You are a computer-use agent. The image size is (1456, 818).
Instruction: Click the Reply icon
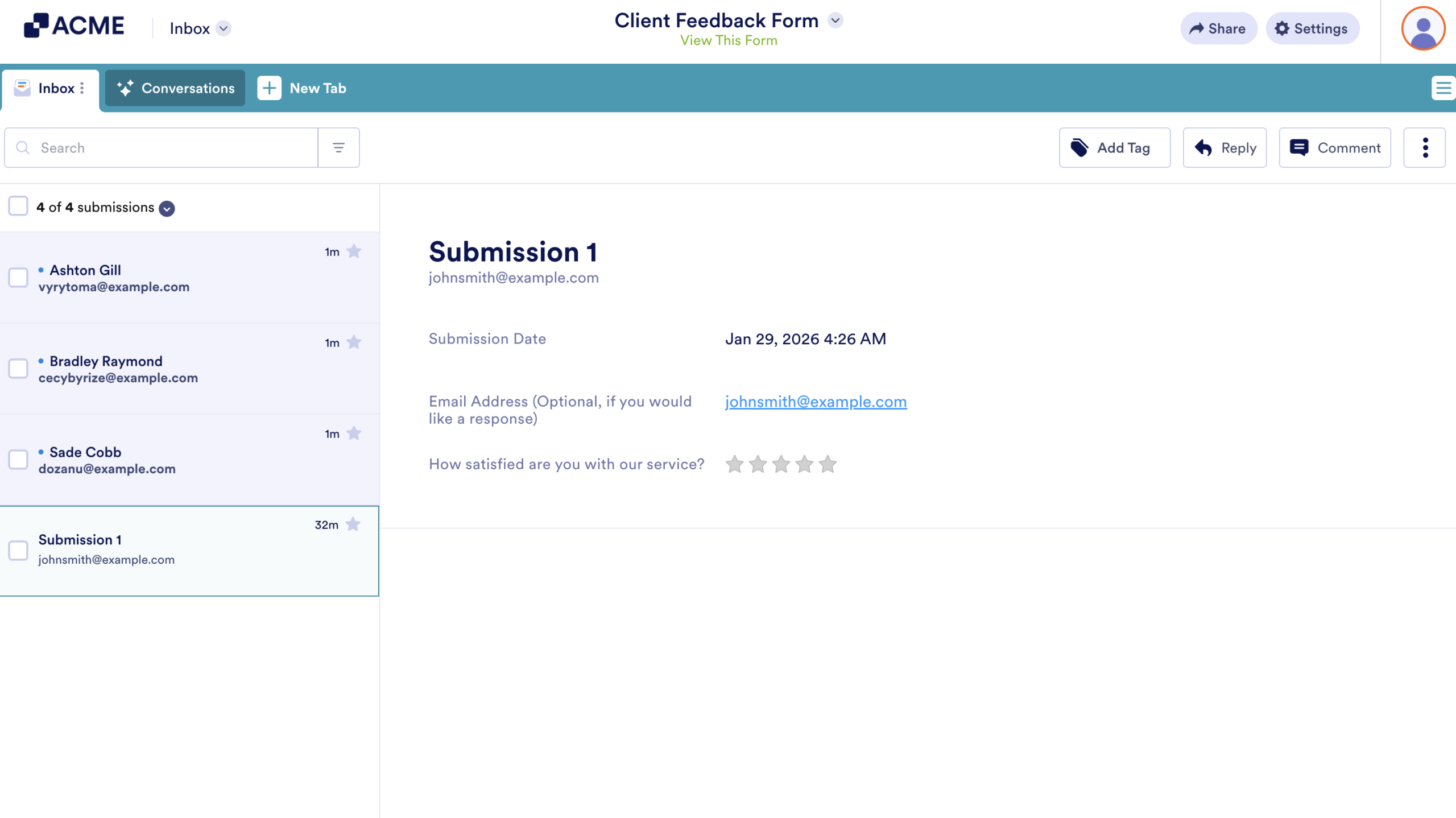click(1224, 147)
